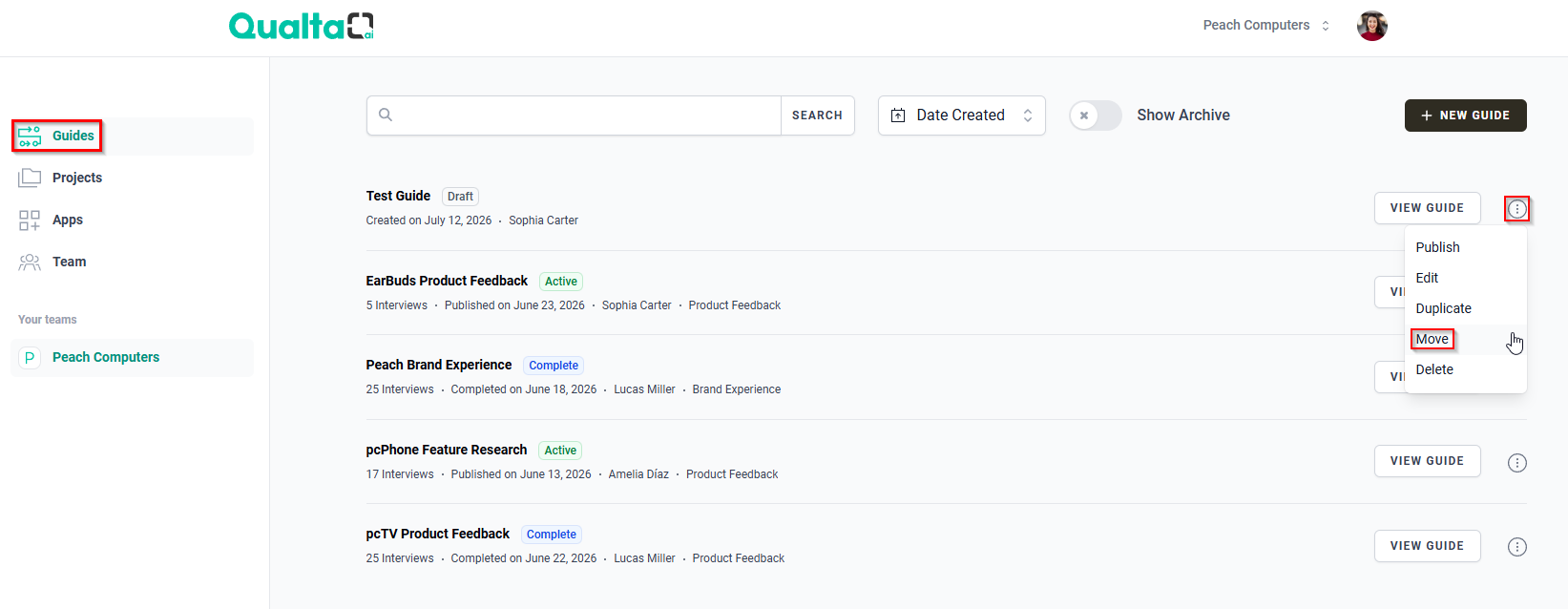The image size is (1568, 609).
Task: Click the Complete badge on pcTV Product Feedback
Action: point(552,535)
